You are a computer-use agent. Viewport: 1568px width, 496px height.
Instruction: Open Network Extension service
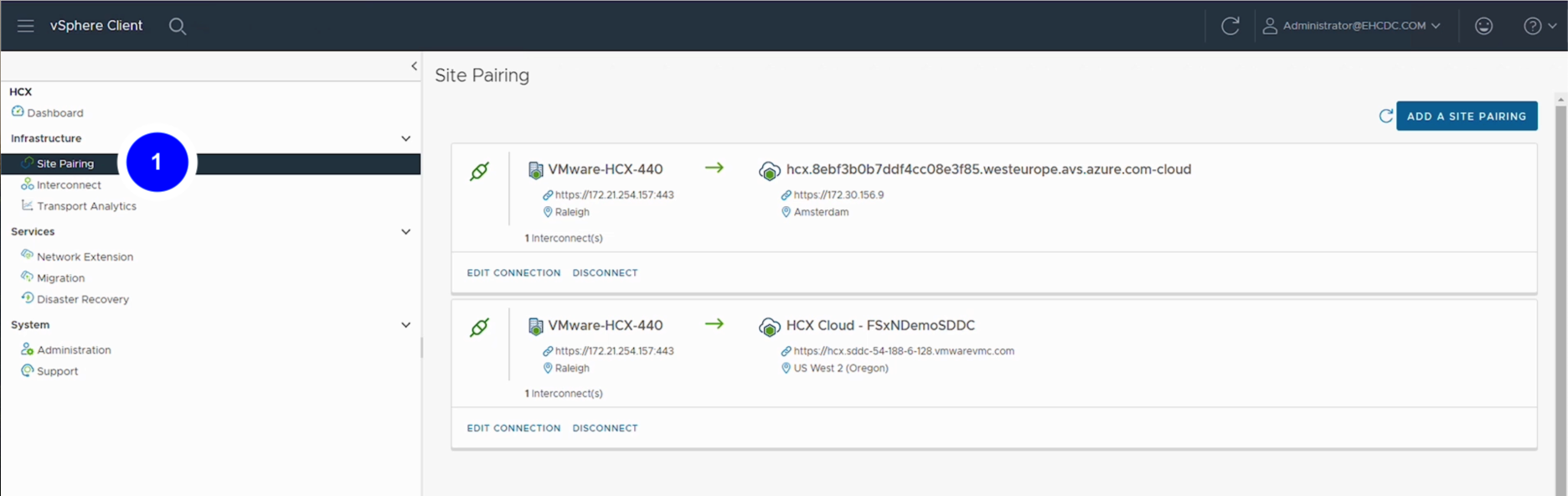(85, 256)
